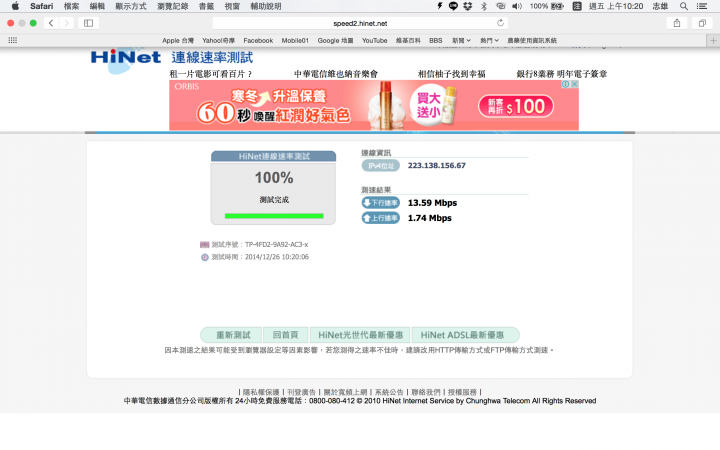Click the HiNet logo
The image size is (720, 450).
click(x=125, y=57)
